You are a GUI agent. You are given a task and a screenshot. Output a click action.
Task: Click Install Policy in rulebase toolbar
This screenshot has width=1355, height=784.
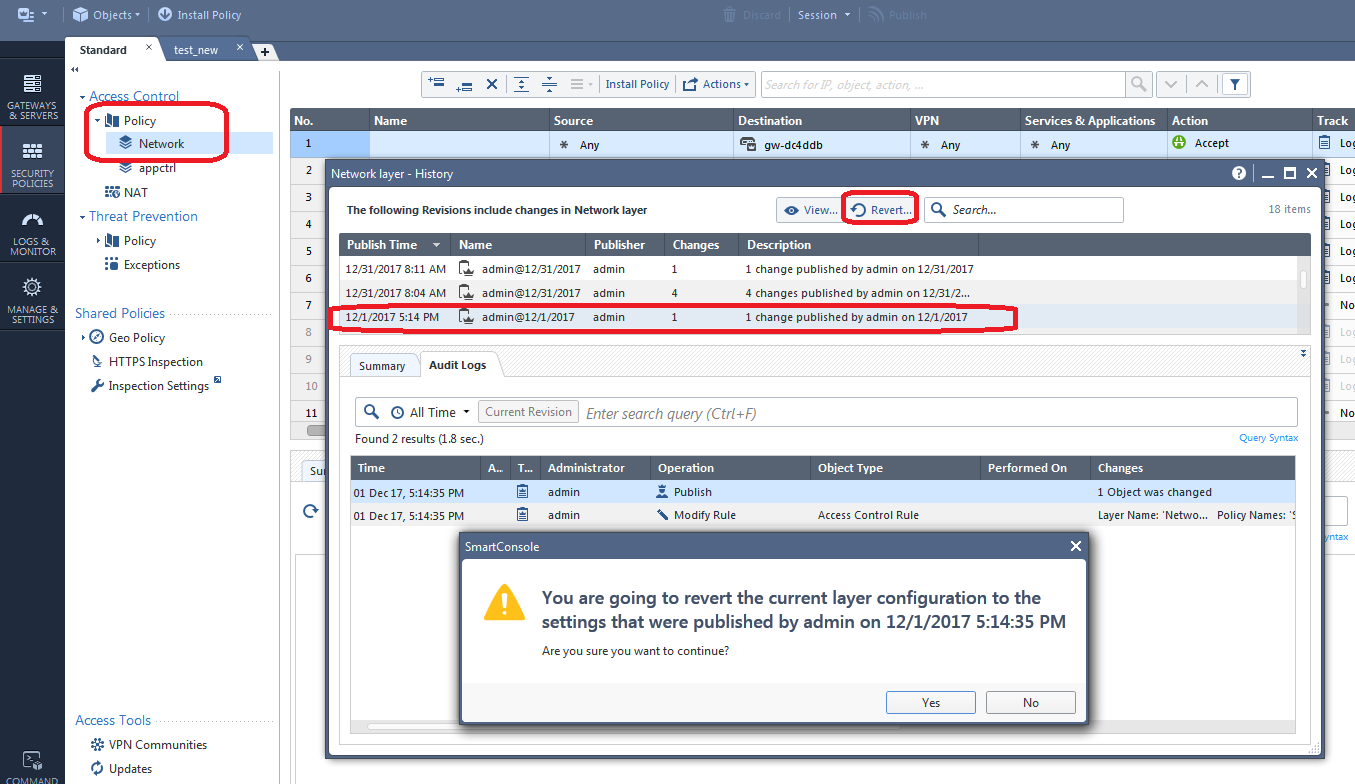637,84
